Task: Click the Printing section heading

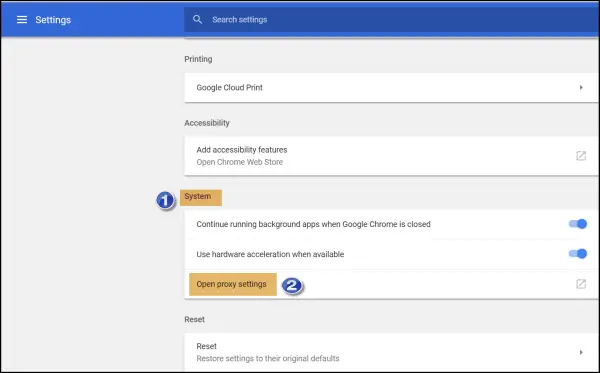Action: click(x=198, y=59)
